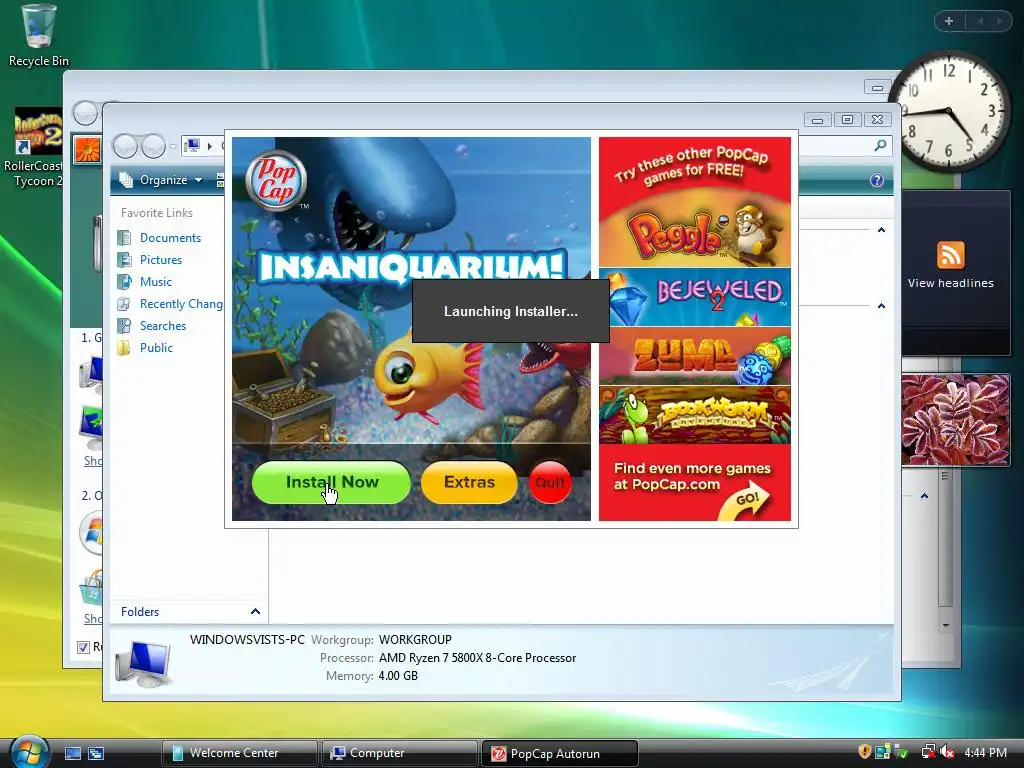Collapse the second group chevron in file list
1024x768 pixels.
(x=881, y=306)
